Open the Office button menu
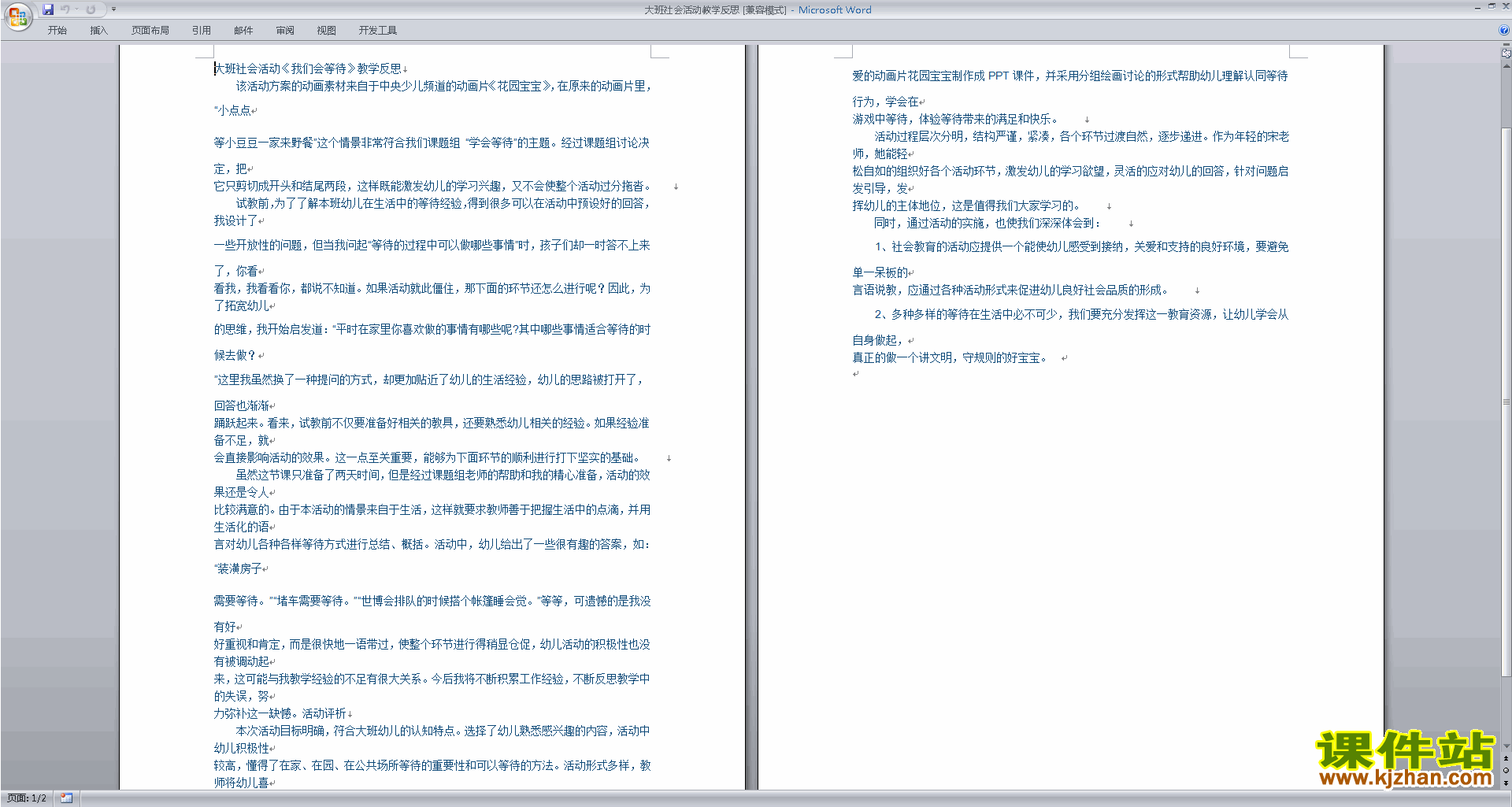Viewport: 1512px width, 807px height. point(17,17)
